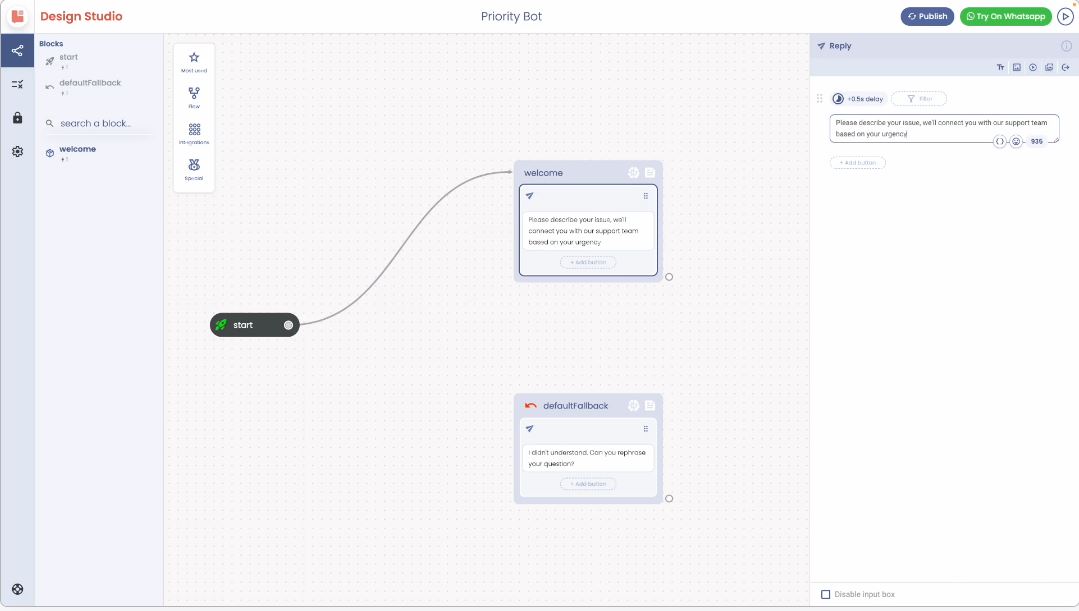Viewport: 1079px width, 611px height.
Task: Click the defaultFallback block output connector
Action: coord(669,499)
